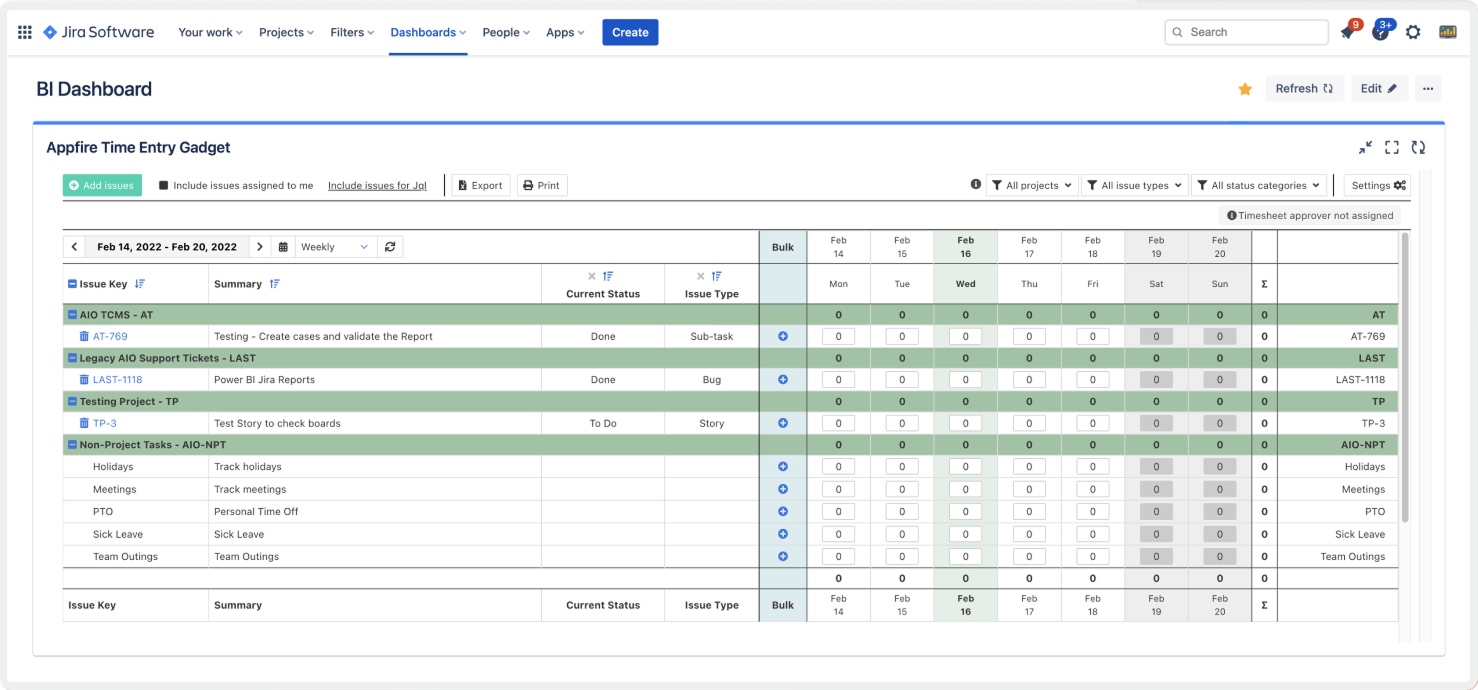
Task: Export the timesheet
Action: pyautogui.click(x=481, y=185)
